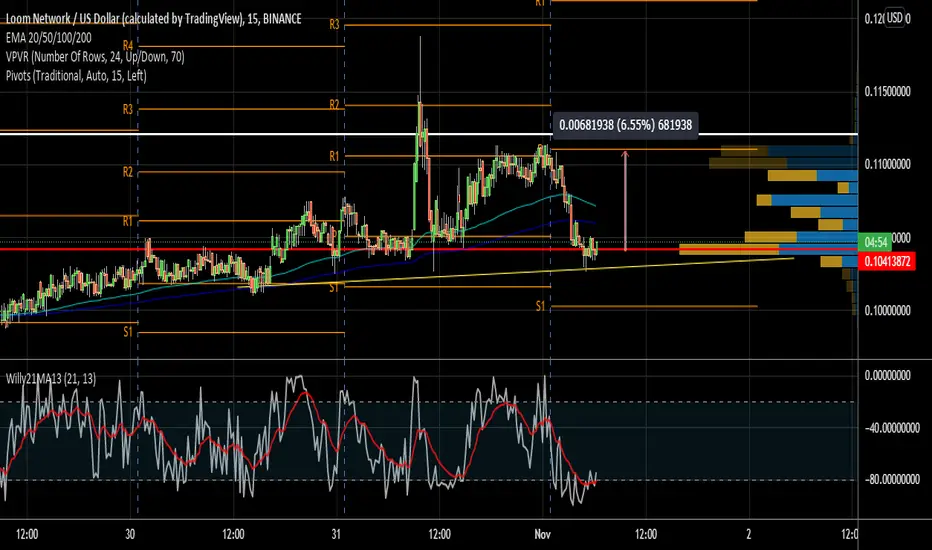Click the 0.00000000 oscillator axis label
This screenshot has width=932, height=550.
pos(887,376)
